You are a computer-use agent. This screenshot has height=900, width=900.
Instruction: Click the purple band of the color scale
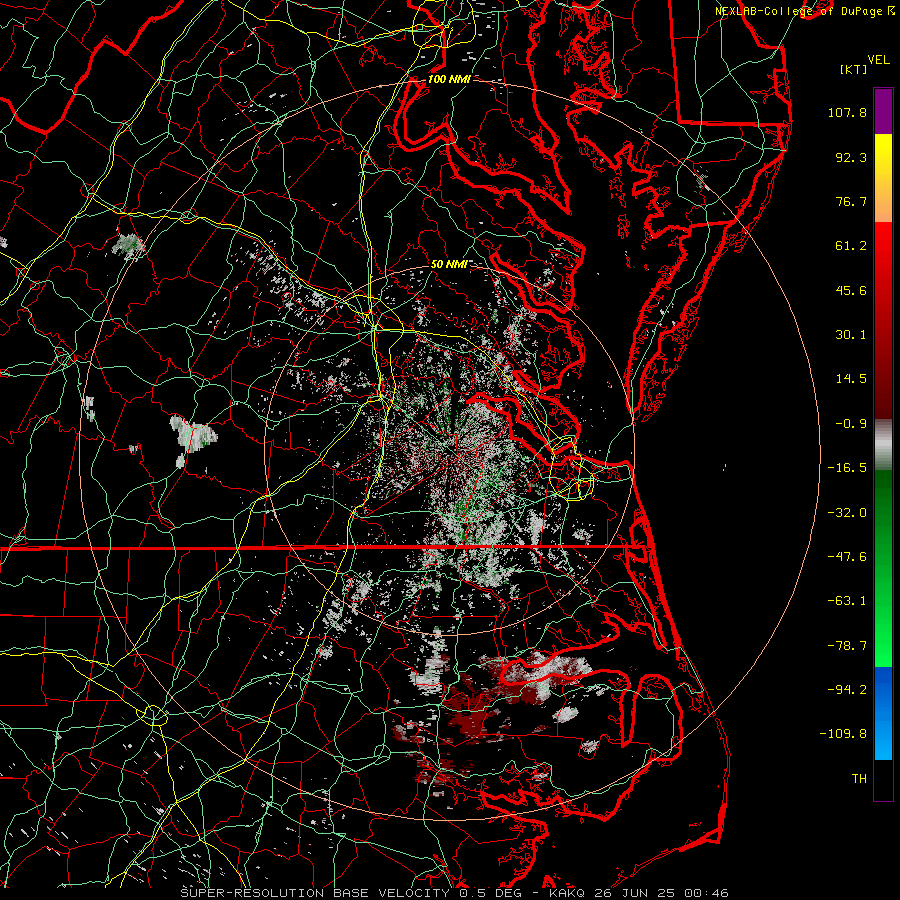click(883, 111)
